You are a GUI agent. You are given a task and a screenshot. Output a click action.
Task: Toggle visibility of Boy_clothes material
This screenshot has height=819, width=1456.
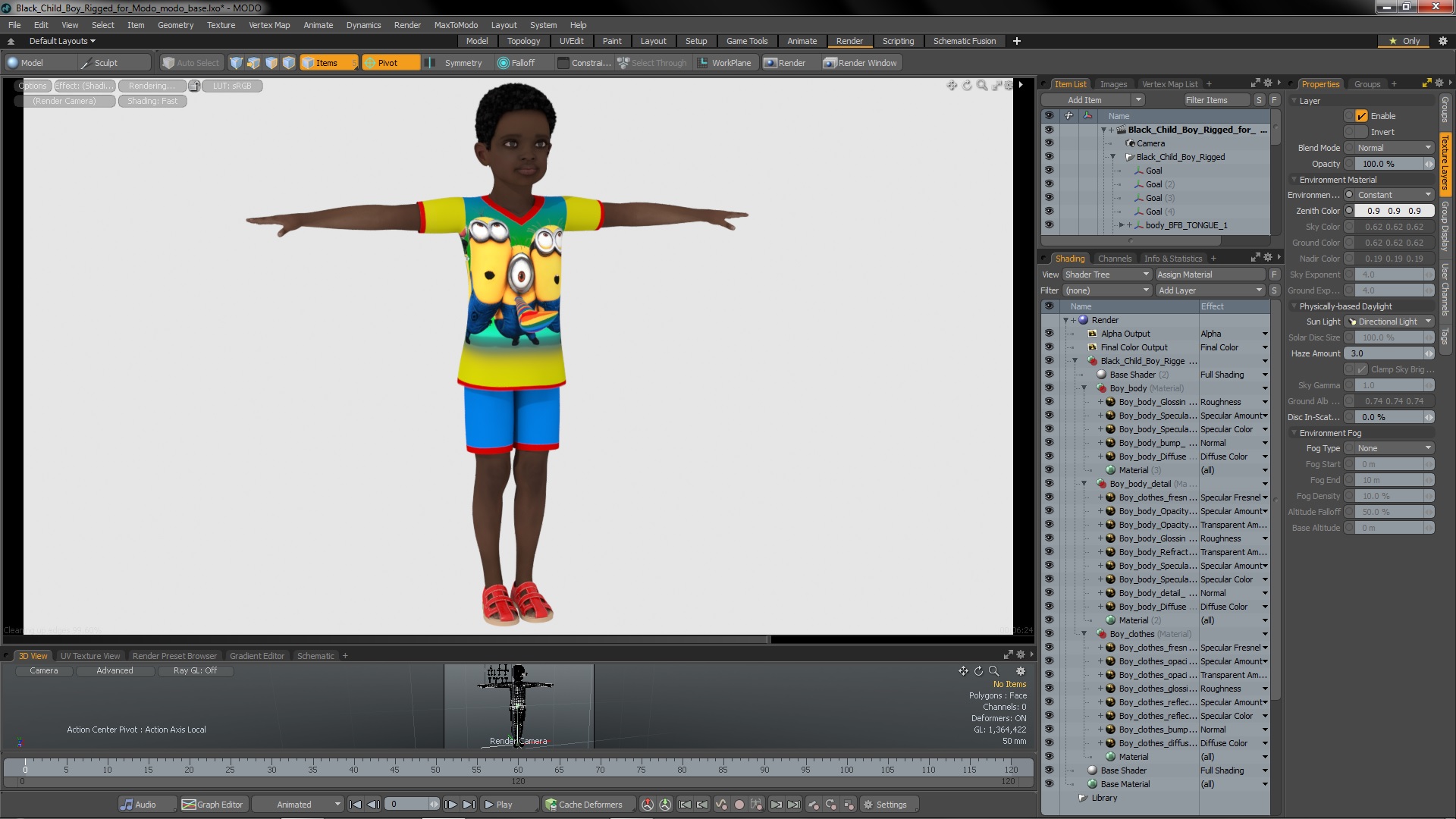[x=1049, y=634]
